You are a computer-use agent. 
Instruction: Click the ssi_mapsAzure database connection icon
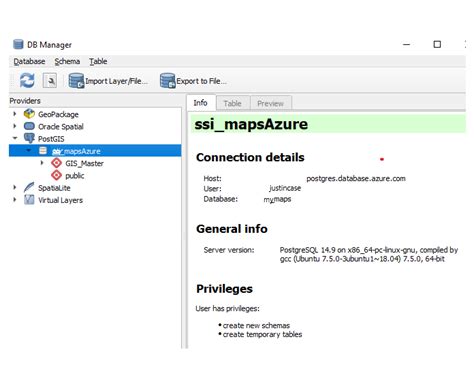[43, 151]
